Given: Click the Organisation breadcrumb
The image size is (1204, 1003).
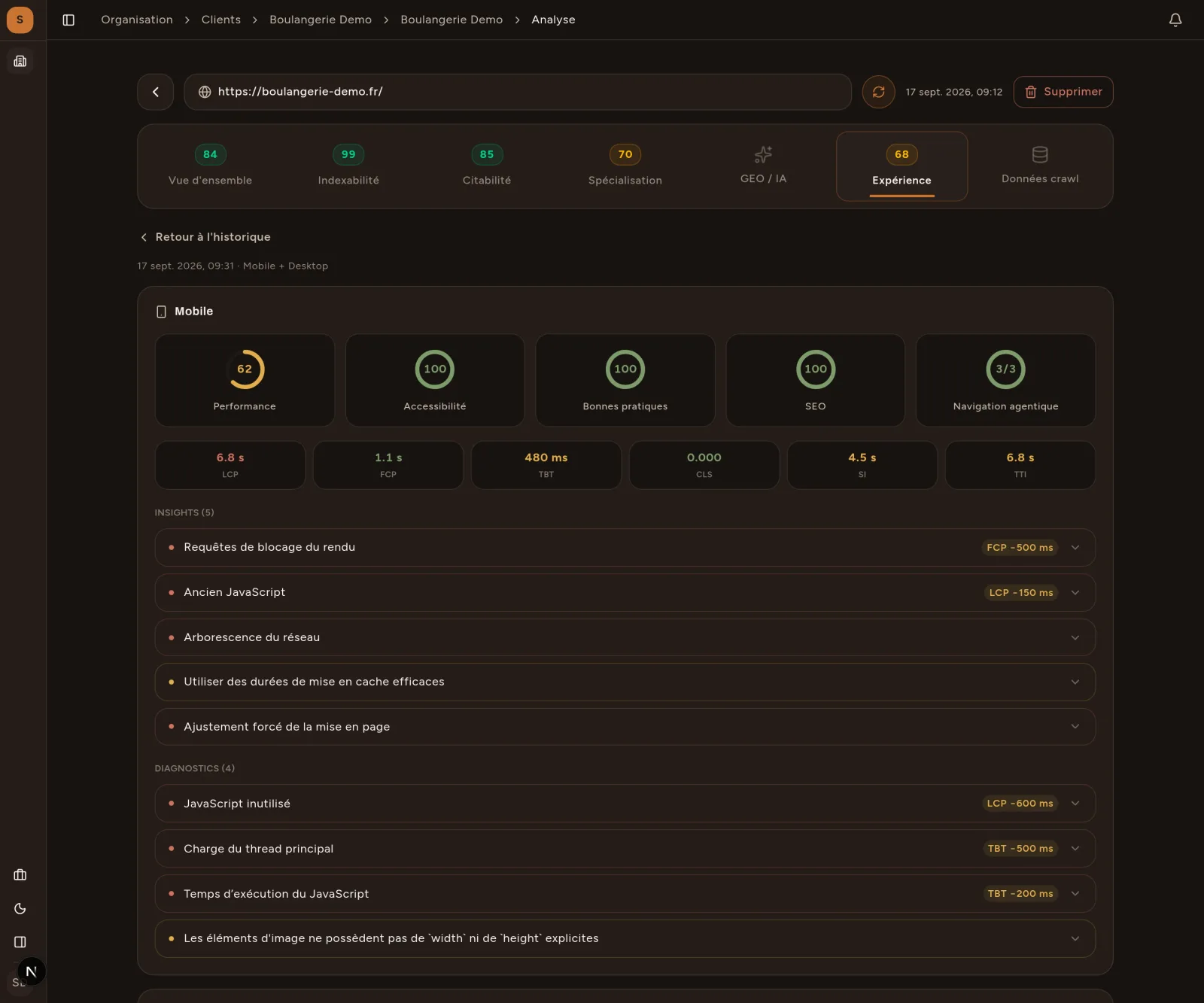Looking at the screenshot, I should pyautogui.click(x=137, y=20).
